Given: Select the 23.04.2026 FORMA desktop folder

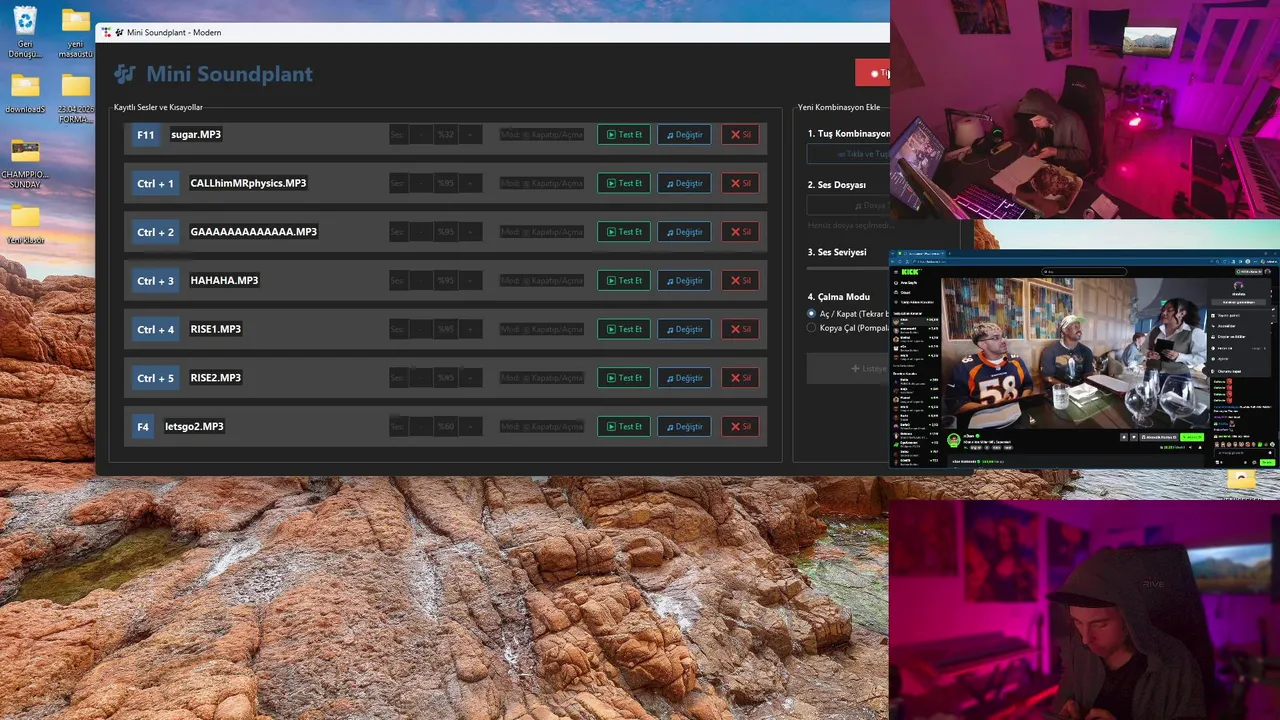Looking at the screenshot, I should coord(75,98).
